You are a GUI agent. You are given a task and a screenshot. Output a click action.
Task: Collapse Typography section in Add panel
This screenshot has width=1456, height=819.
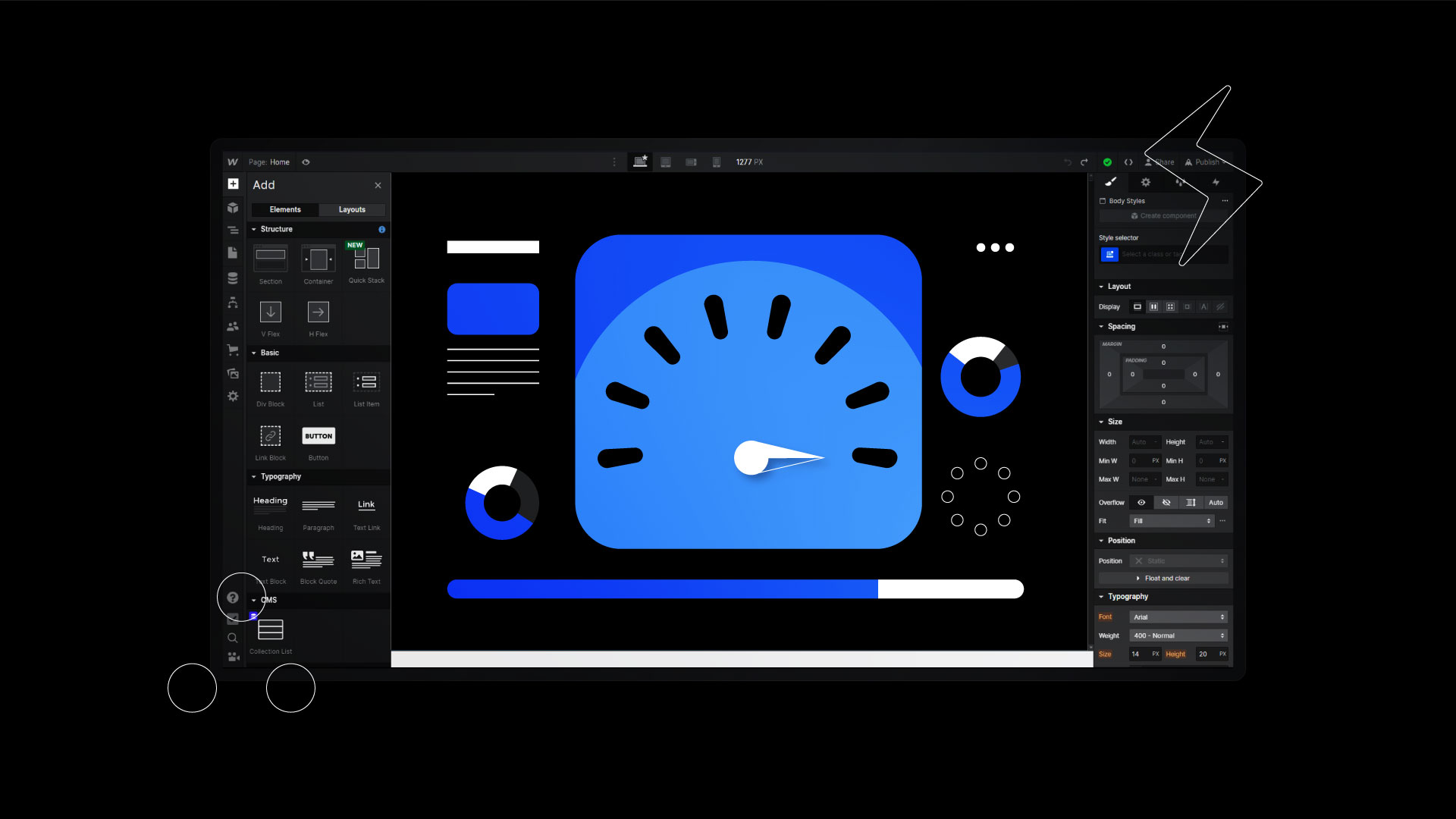pos(254,477)
